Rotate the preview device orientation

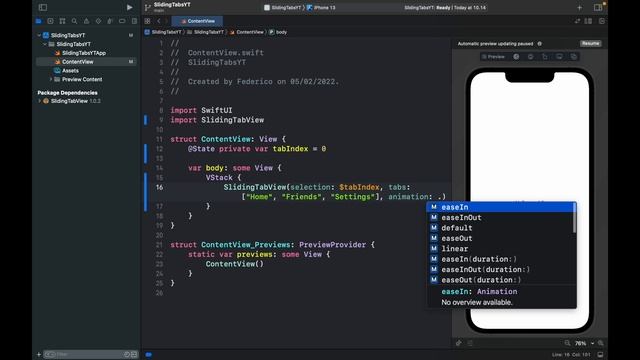click(545, 57)
